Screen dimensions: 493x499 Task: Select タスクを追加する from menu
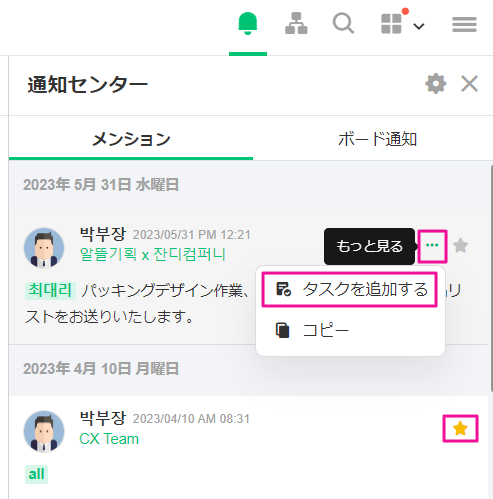point(350,289)
